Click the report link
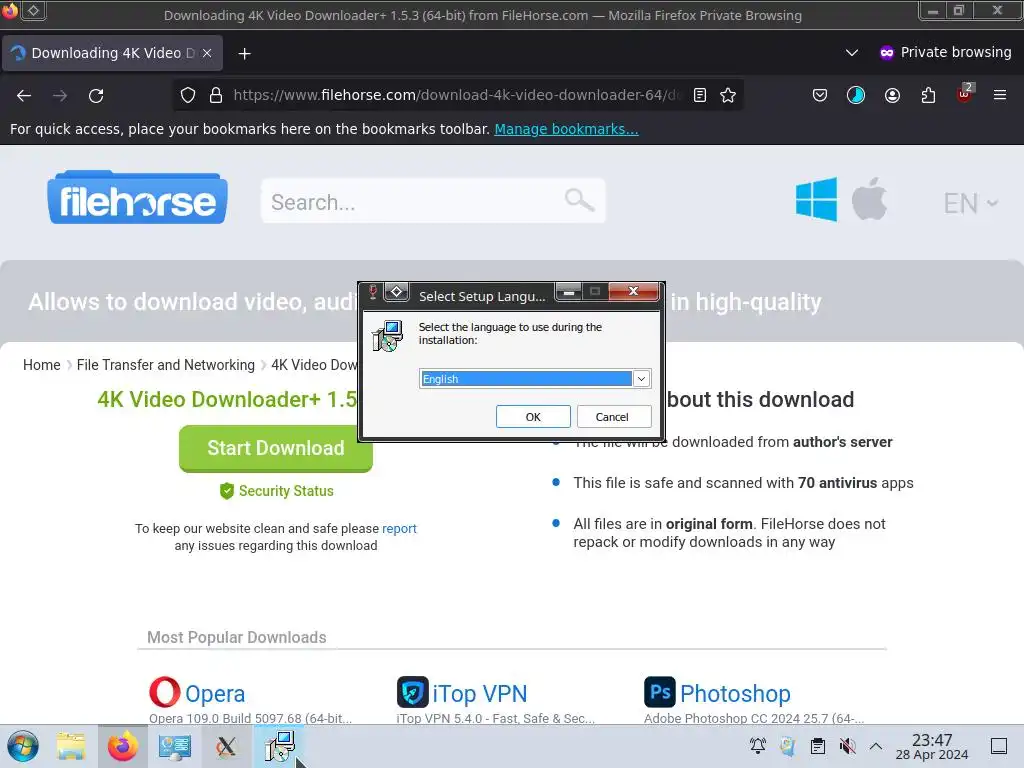 click(399, 528)
